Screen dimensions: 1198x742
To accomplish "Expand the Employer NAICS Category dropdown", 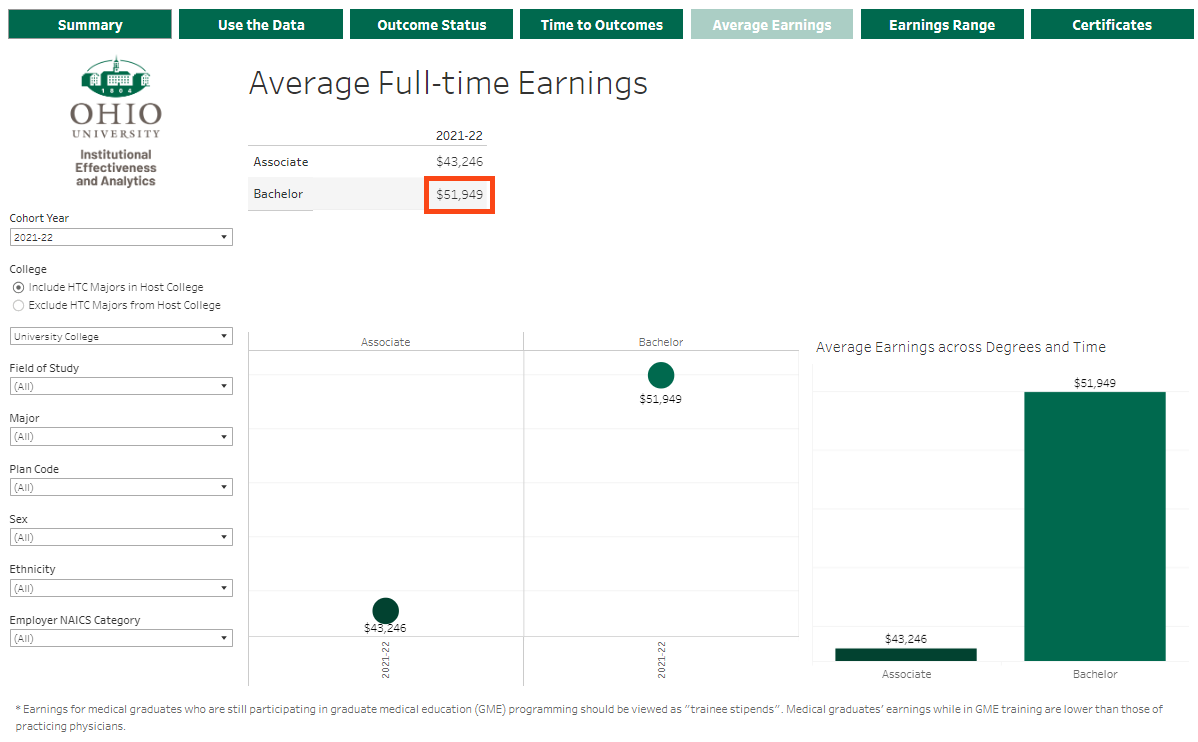I will (121, 639).
